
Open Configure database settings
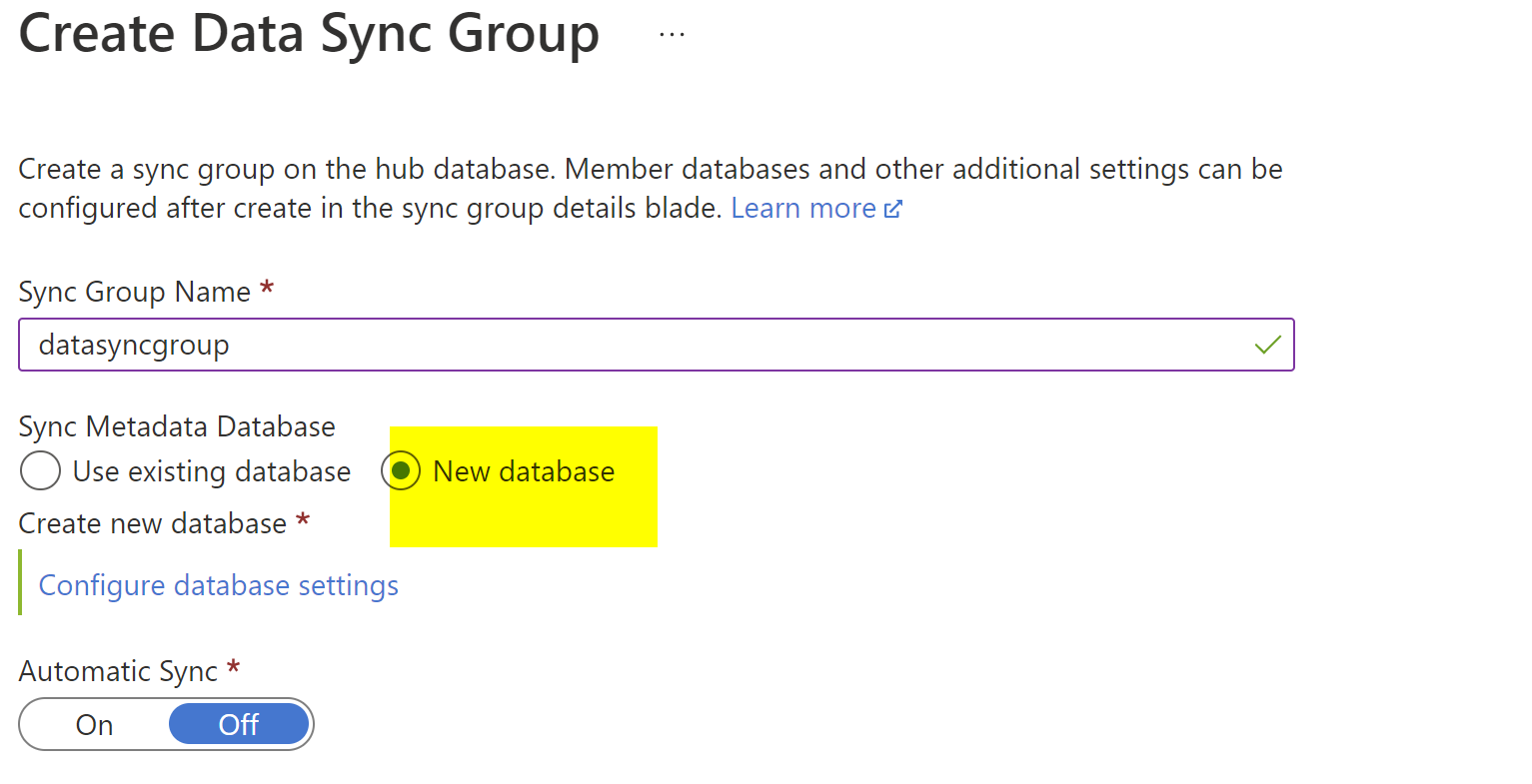click(x=218, y=585)
